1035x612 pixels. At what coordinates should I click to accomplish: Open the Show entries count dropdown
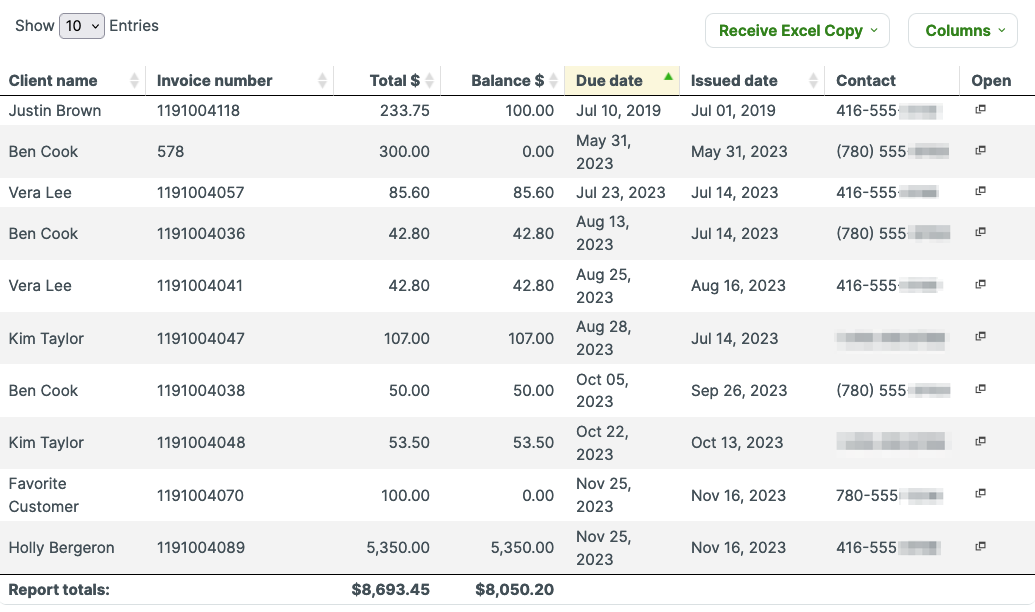click(x=82, y=25)
